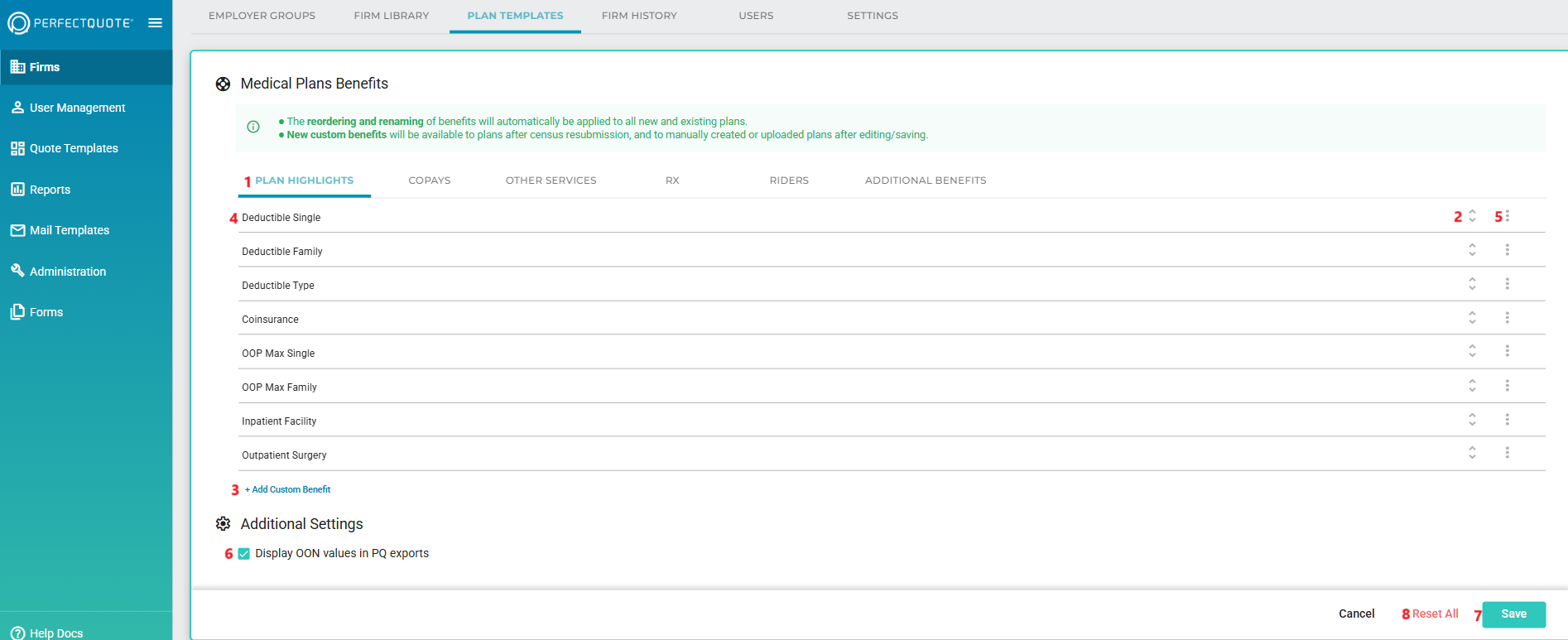Click the Coinsurance benefit name
This screenshot has height=640, width=1568.
point(270,320)
